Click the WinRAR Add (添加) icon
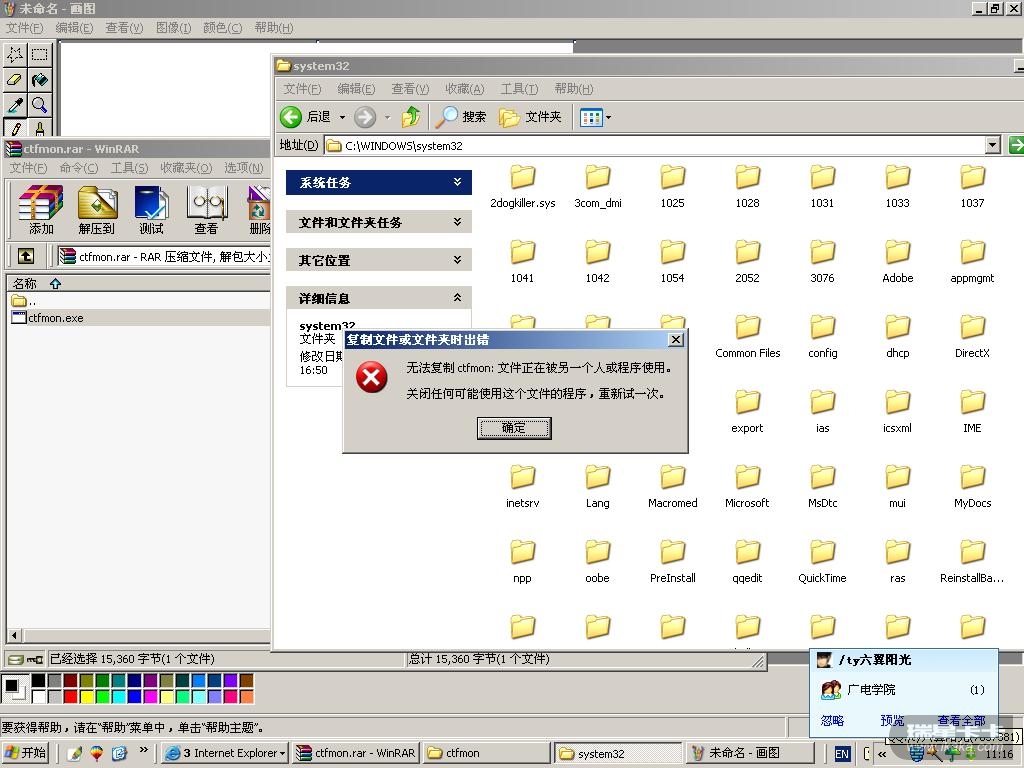The width and height of the screenshot is (1024, 768). tap(40, 209)
